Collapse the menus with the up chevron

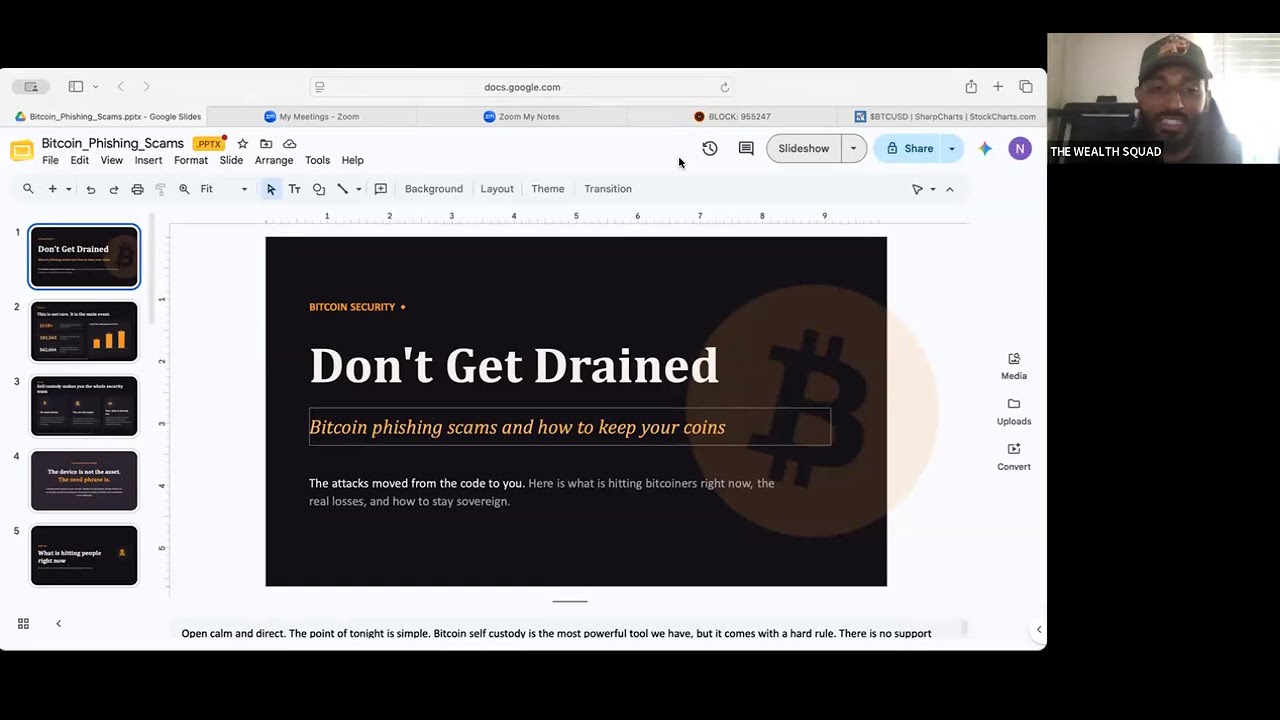[x=950, y=189]
